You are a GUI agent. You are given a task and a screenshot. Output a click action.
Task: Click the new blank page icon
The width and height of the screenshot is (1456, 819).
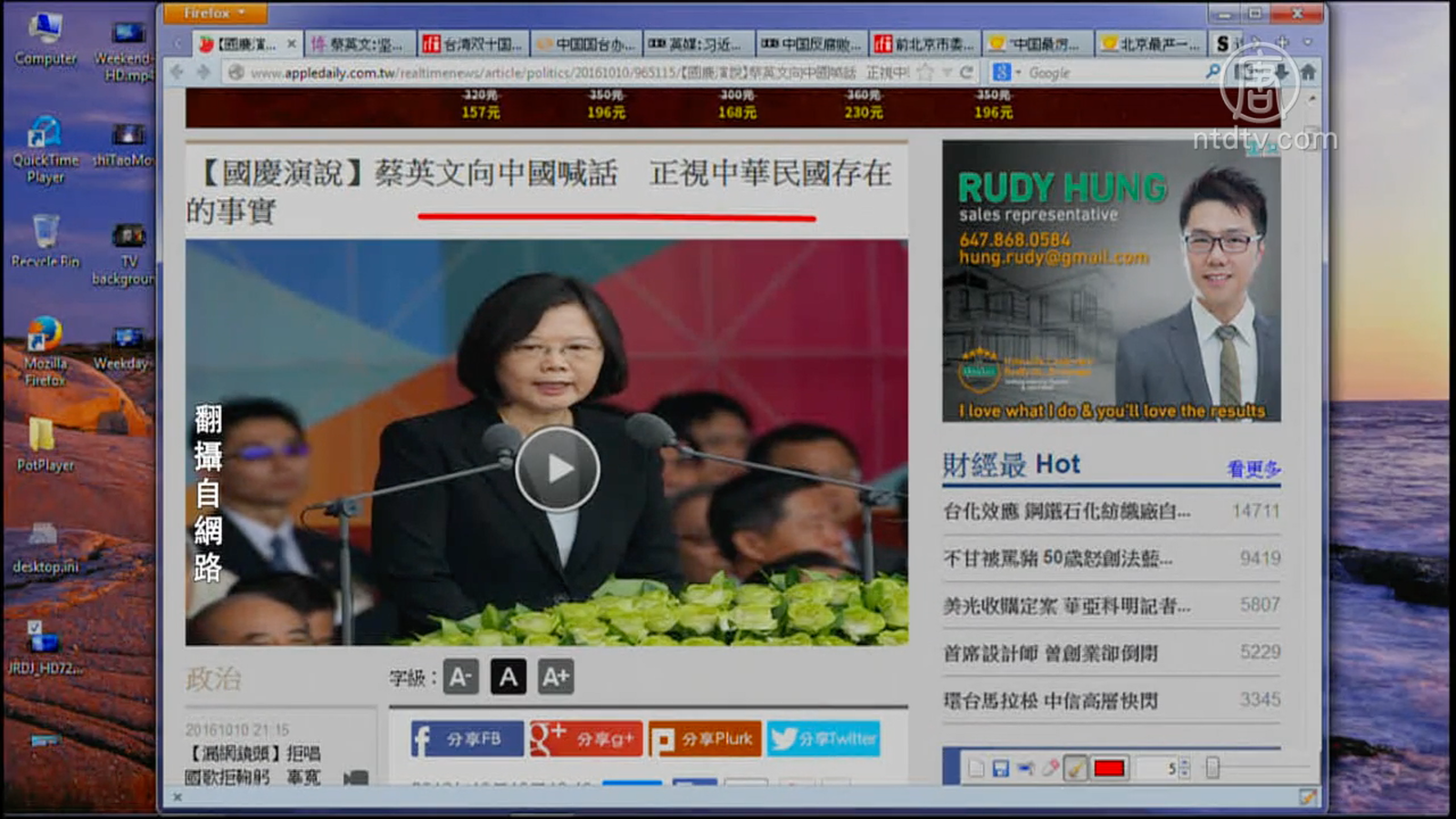pos(976,768)
